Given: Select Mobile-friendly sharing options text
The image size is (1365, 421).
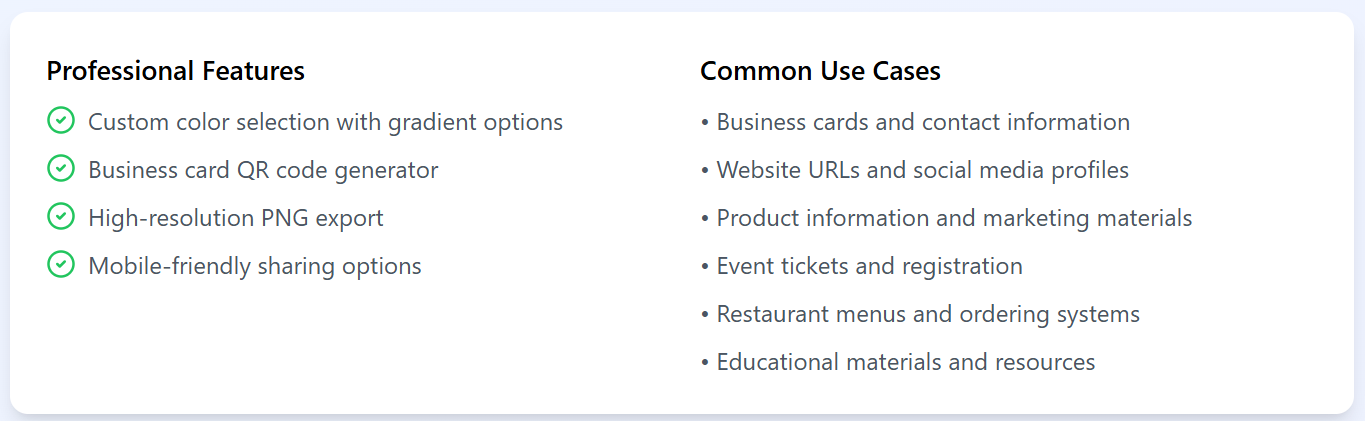Looking at the screenshot, I should (255, 266).
